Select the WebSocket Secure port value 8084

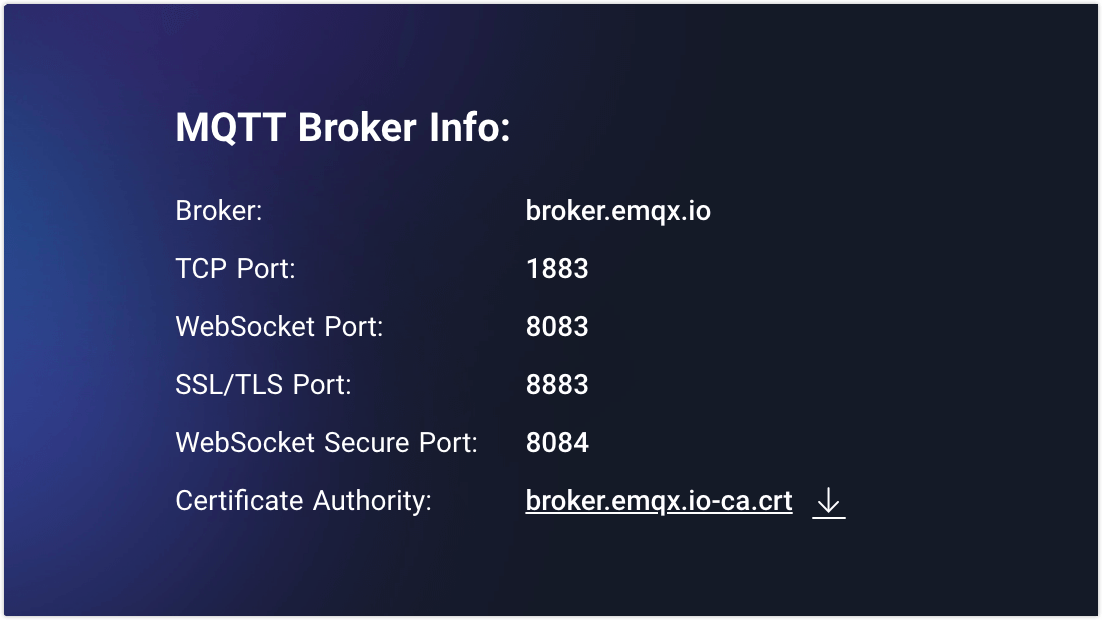557,443
